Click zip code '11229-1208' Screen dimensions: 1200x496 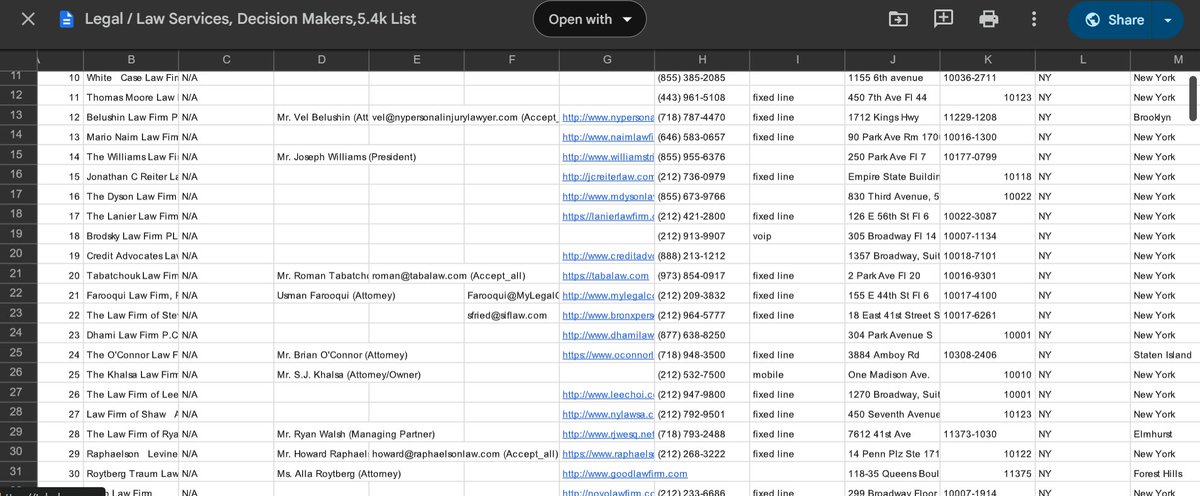click(x=970, y=117)
